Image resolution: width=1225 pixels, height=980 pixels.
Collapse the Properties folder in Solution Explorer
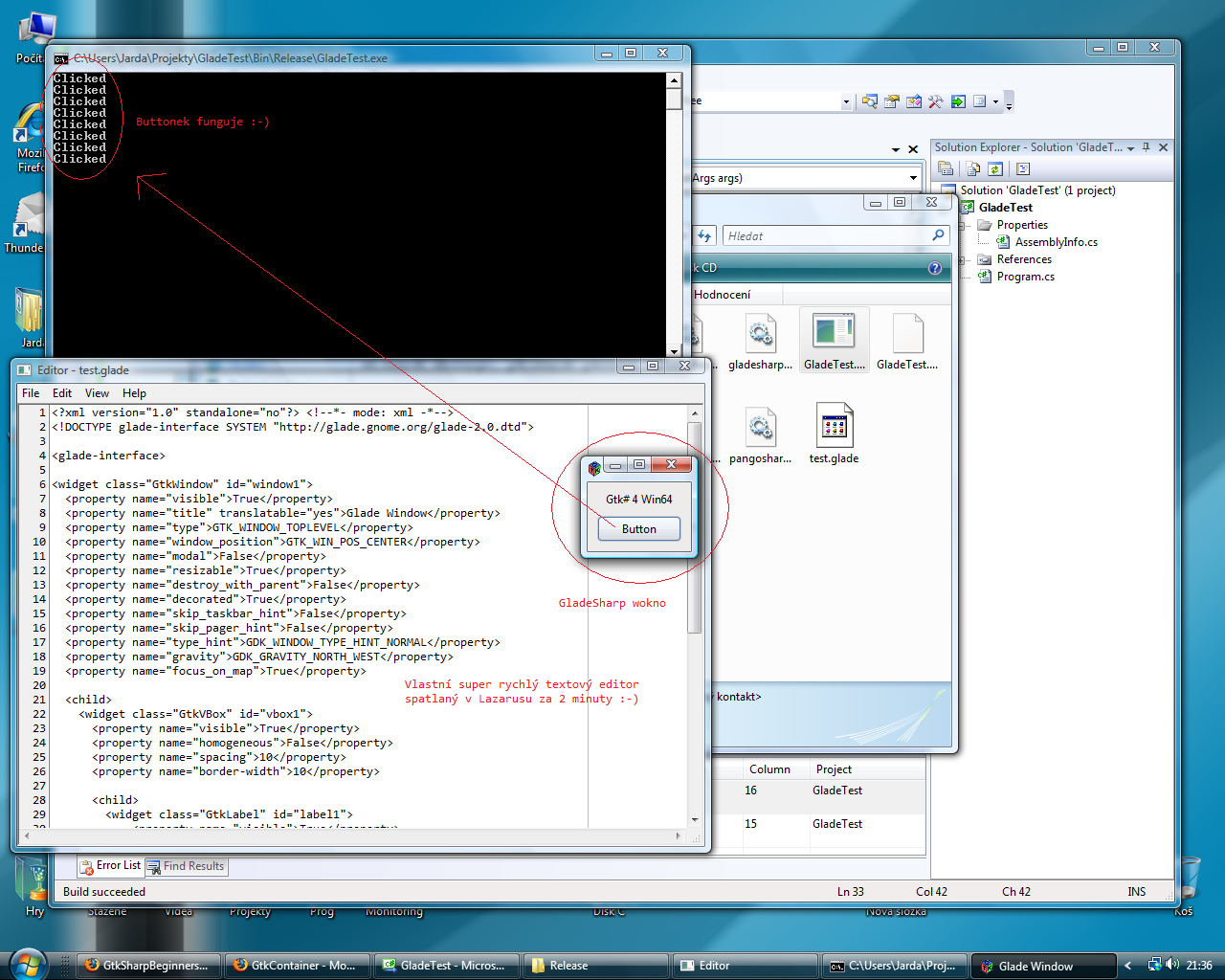(963, 225)
